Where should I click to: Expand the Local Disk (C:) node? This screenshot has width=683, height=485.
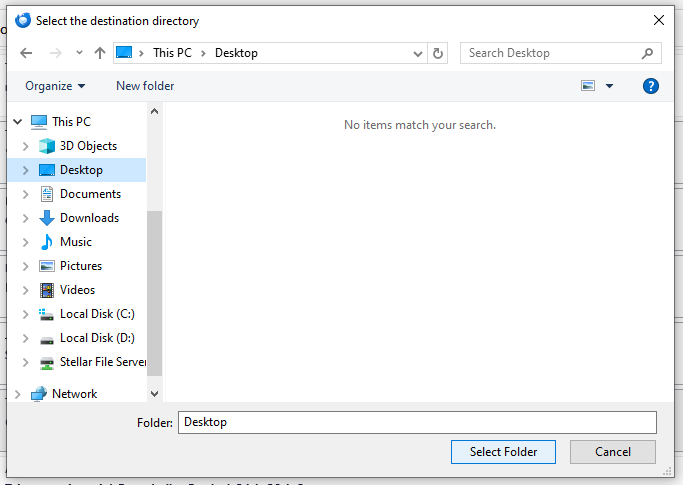point(25,314)
